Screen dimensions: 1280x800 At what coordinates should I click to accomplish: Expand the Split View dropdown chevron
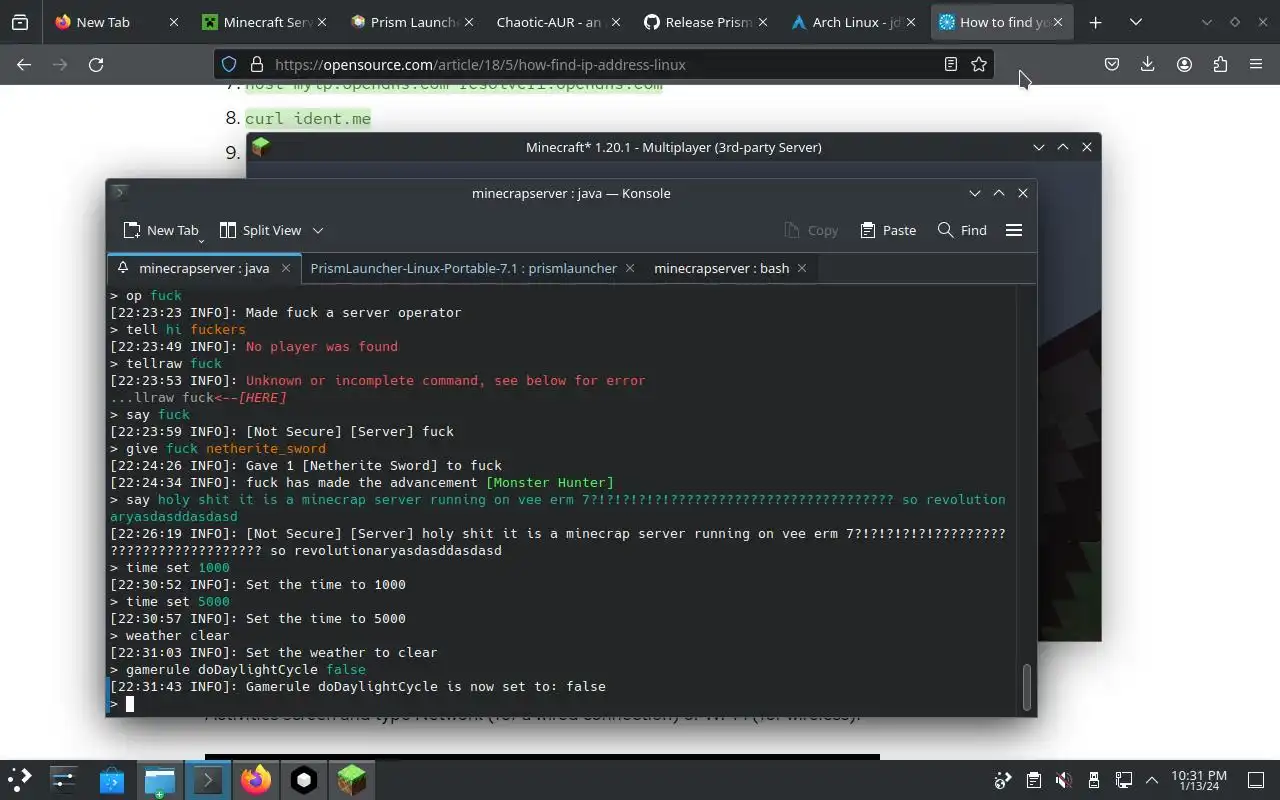(x=318, y=230)
